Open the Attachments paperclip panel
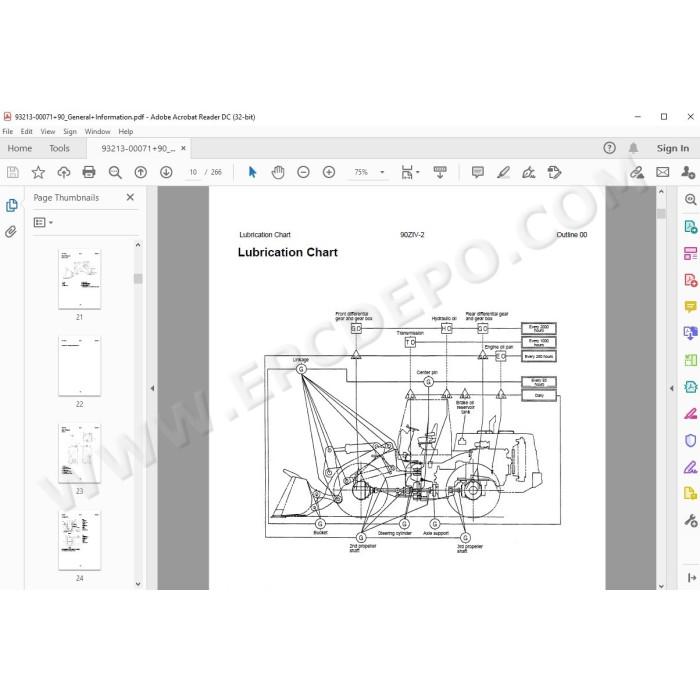The height and width of the screenshot is (700, 700). (x=11, y=231)
